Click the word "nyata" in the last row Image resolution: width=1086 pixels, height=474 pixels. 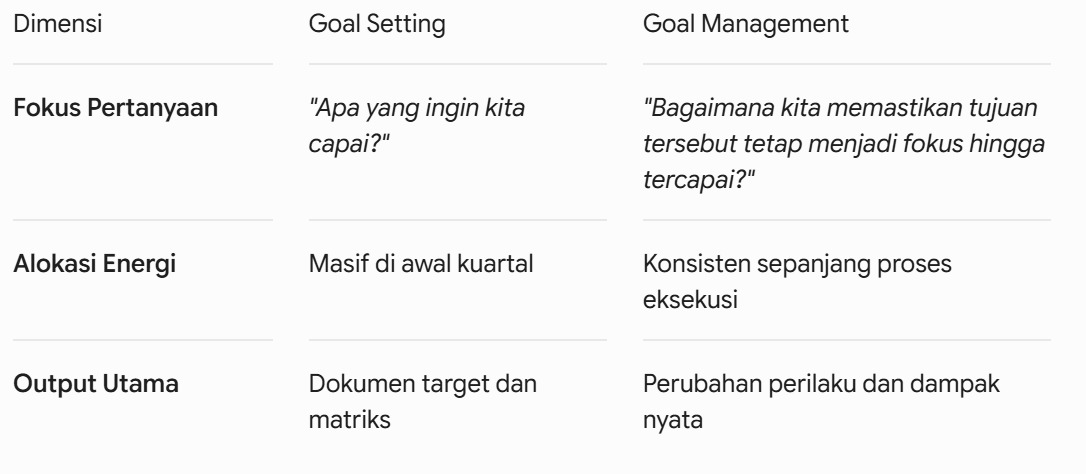click(x=673, y=421)
